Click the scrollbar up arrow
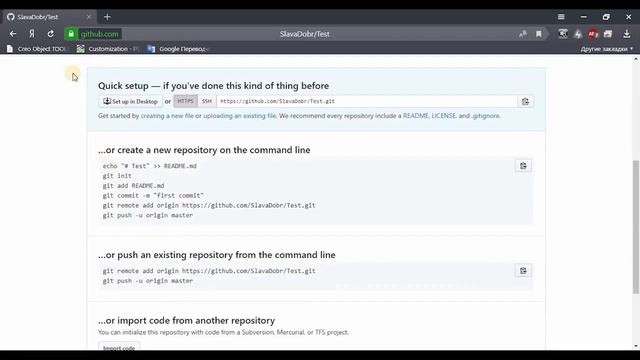 pyautogui.click(x=636, y=59)
